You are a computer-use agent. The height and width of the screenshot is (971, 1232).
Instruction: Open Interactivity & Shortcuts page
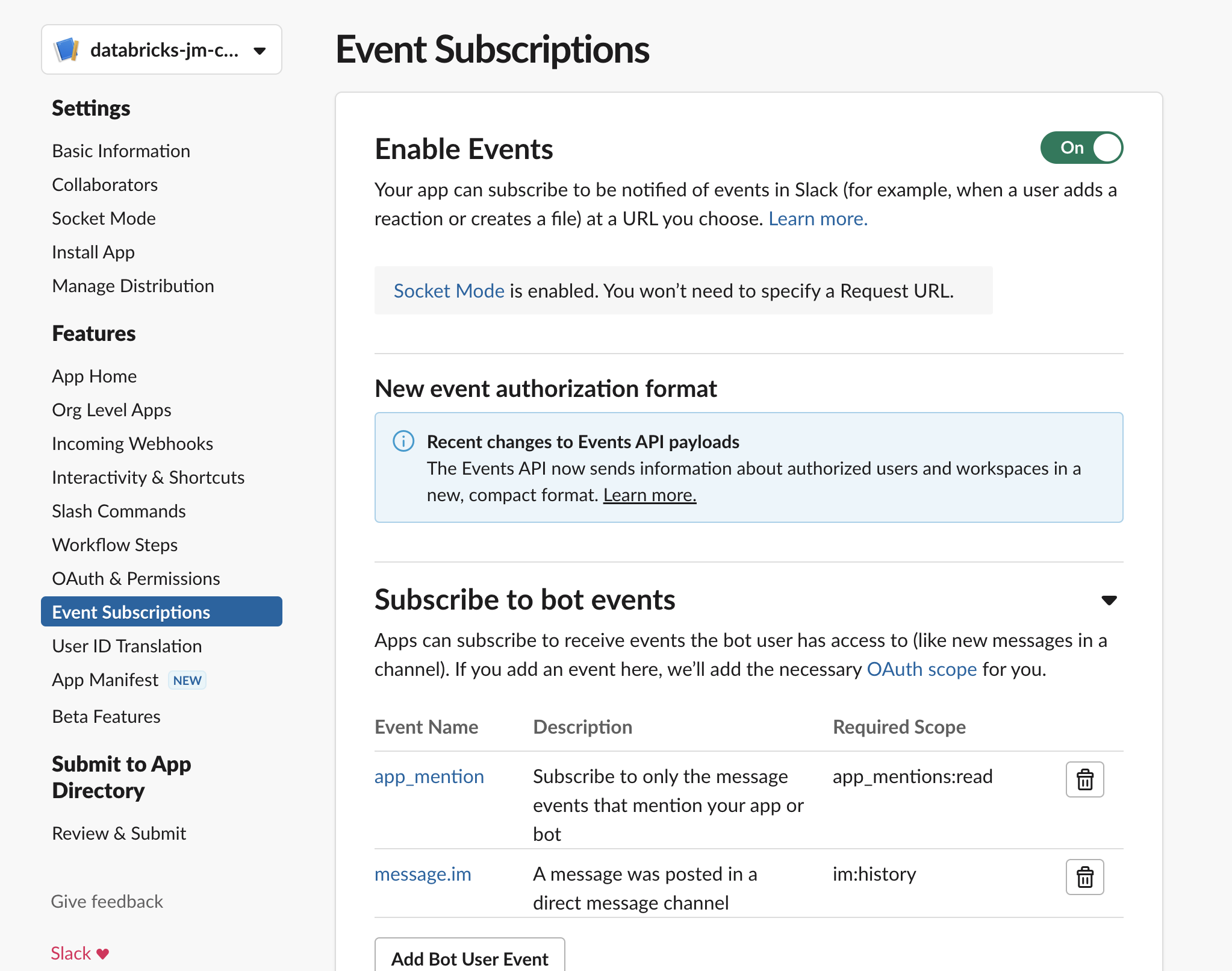[x=148, y=477]
